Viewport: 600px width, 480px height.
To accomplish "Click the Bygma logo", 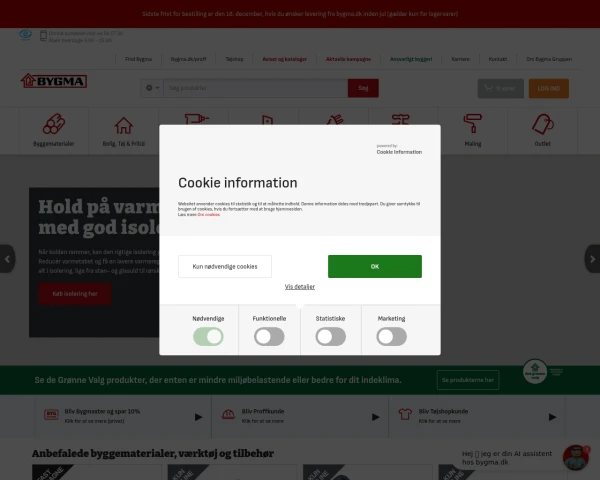I will (54, 81).
